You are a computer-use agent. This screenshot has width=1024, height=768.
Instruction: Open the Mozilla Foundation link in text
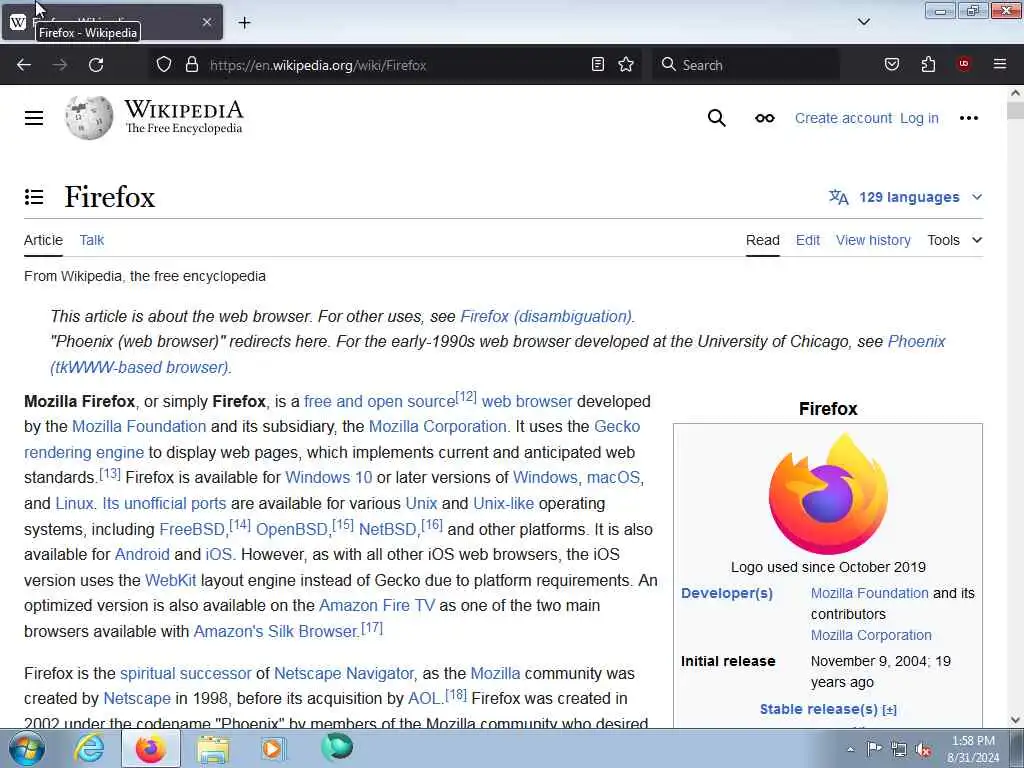pyautogui.click(x=139, y=426)
